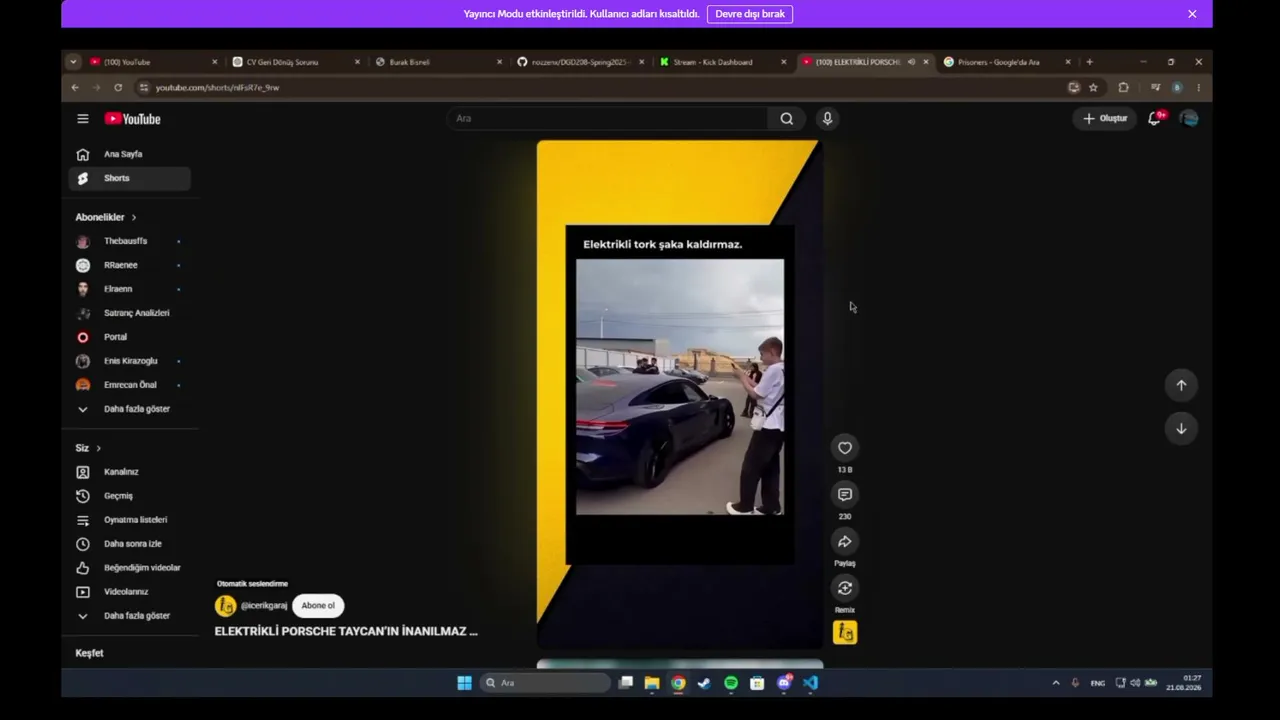Mute the audio-playing ELEKTRİKLİ PORSCHE tab
The image size is (1280, 720).
click(911, 62)
